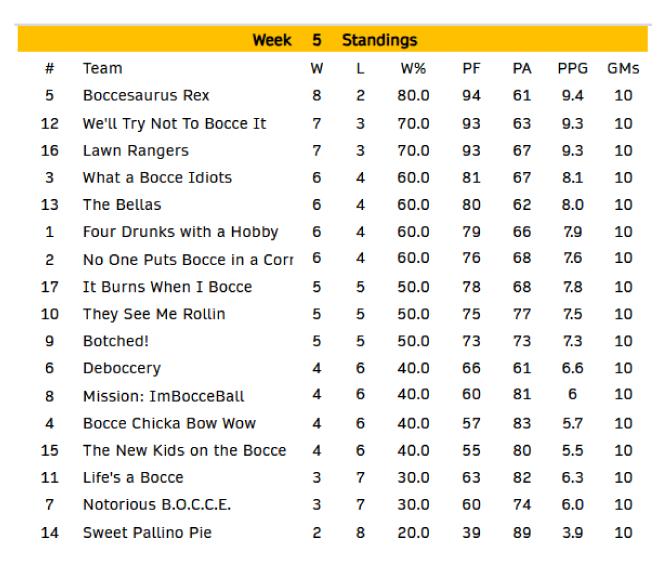This screenshot has height=563, width=667.
Task: Click The Bellas team name
Action: coord(118,205)
